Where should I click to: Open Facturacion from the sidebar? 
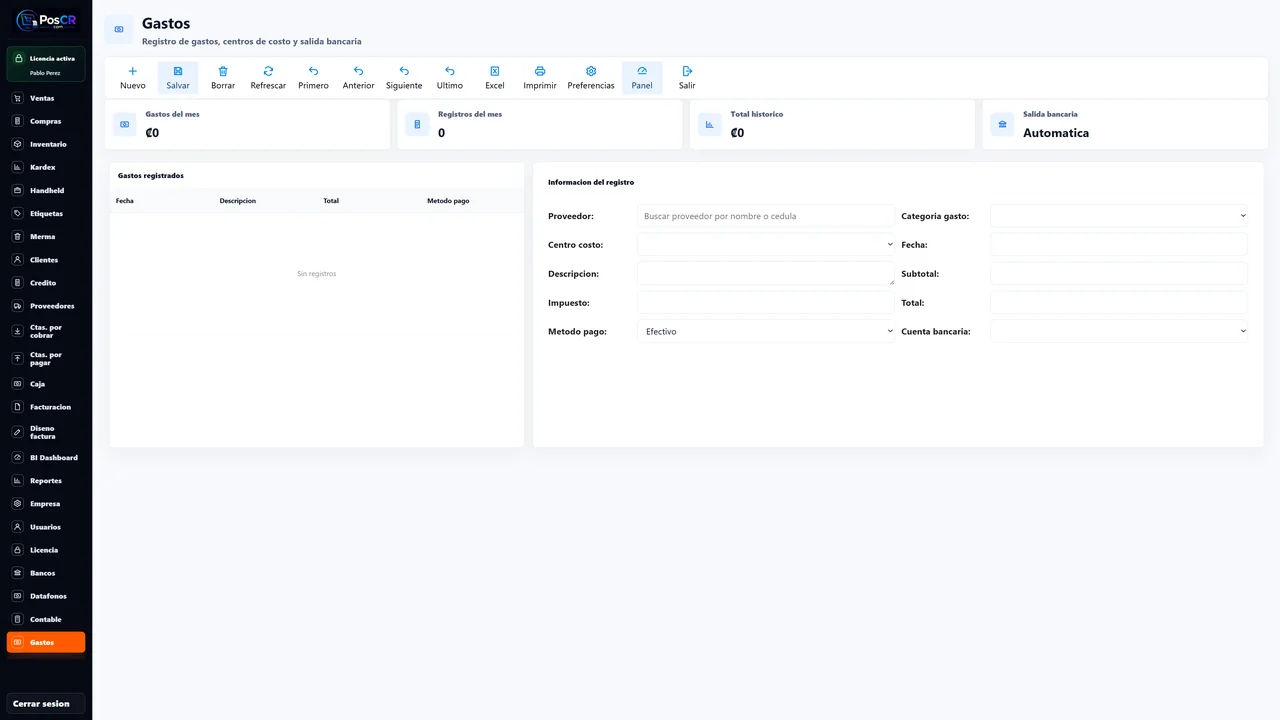pos(46,406)
